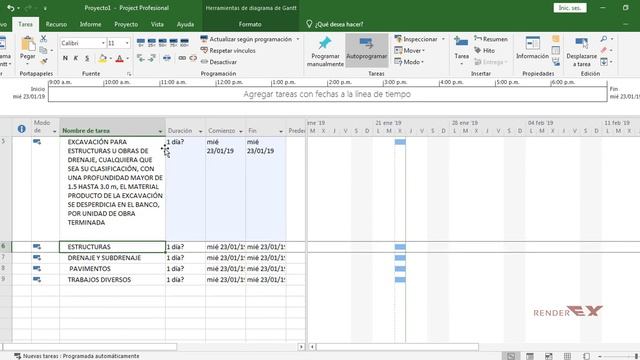The width and height of the screenshot is (640, 360).
Task: Mark task 25% complete
Action: (152, 42)
